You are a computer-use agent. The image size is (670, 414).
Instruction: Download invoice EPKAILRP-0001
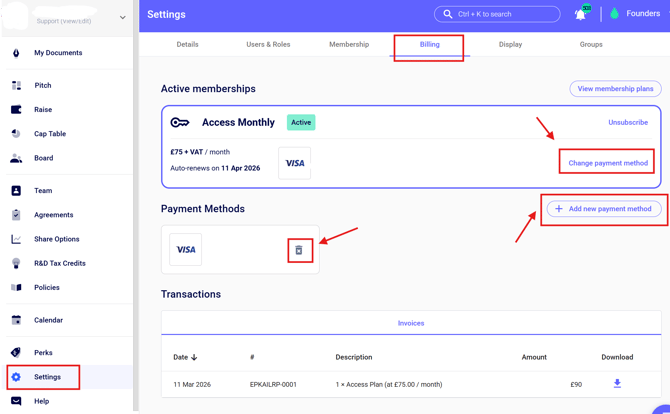click(x=617, y=384)
